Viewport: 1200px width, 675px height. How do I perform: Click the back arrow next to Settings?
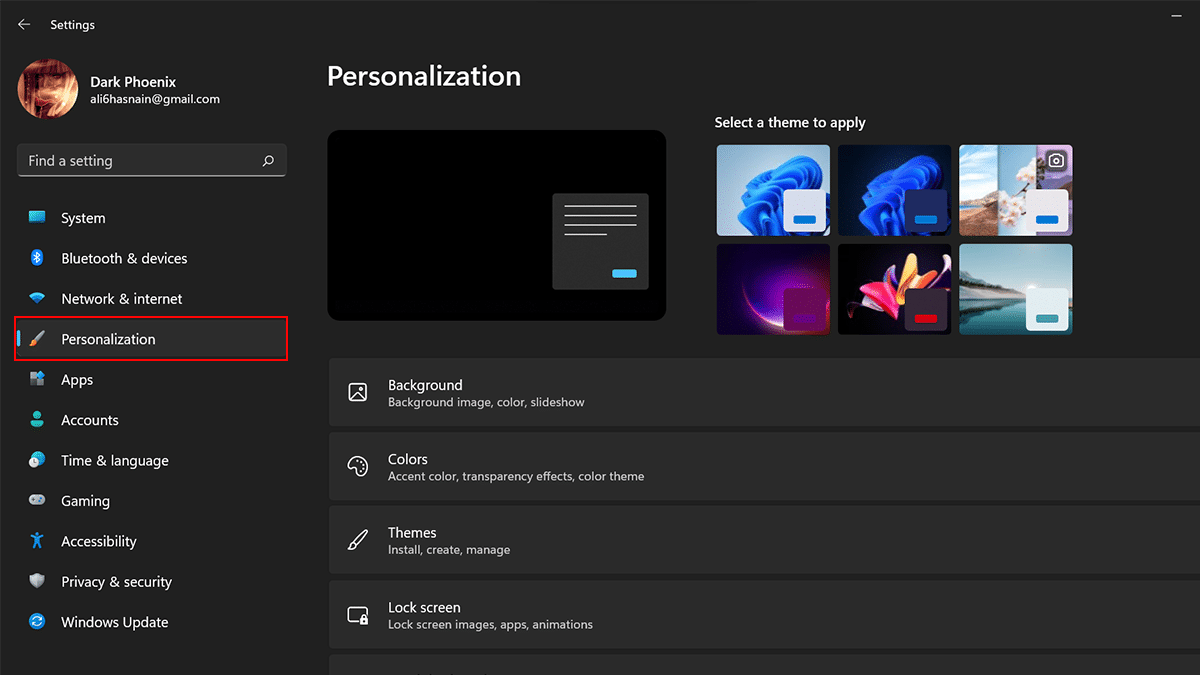[x=24, y=24]
